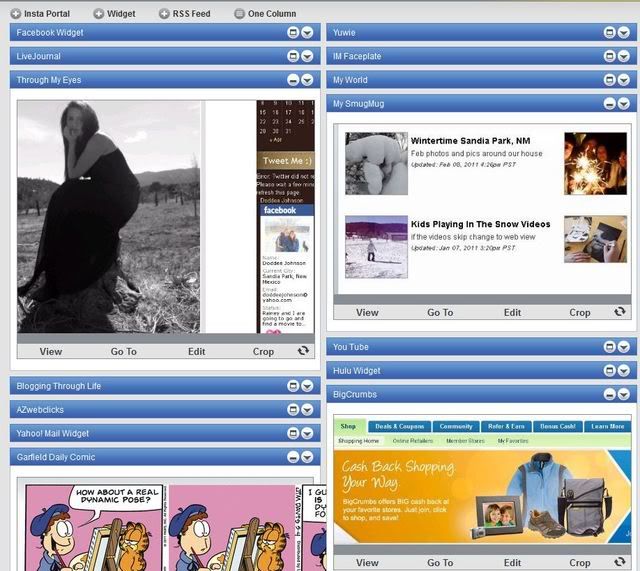
Task: Expand the Hulu Widget panel
Action: [609, 371]
